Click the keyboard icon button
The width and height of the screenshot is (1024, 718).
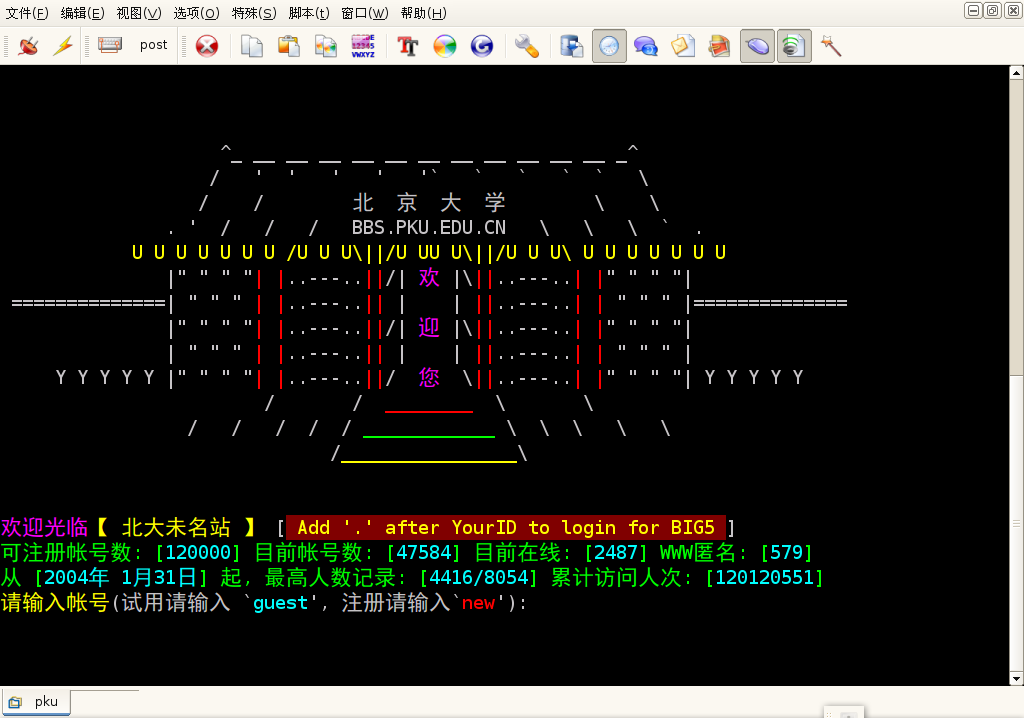[x=110, y=45]
